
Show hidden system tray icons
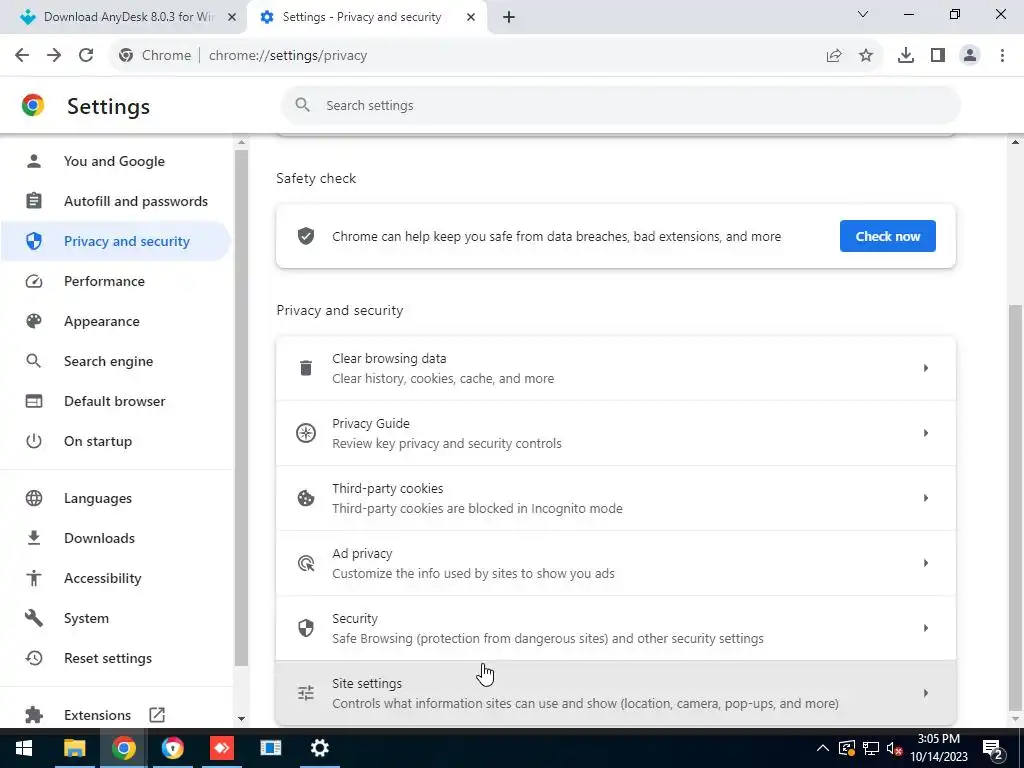pyautogui.click(x=823, y=748)
